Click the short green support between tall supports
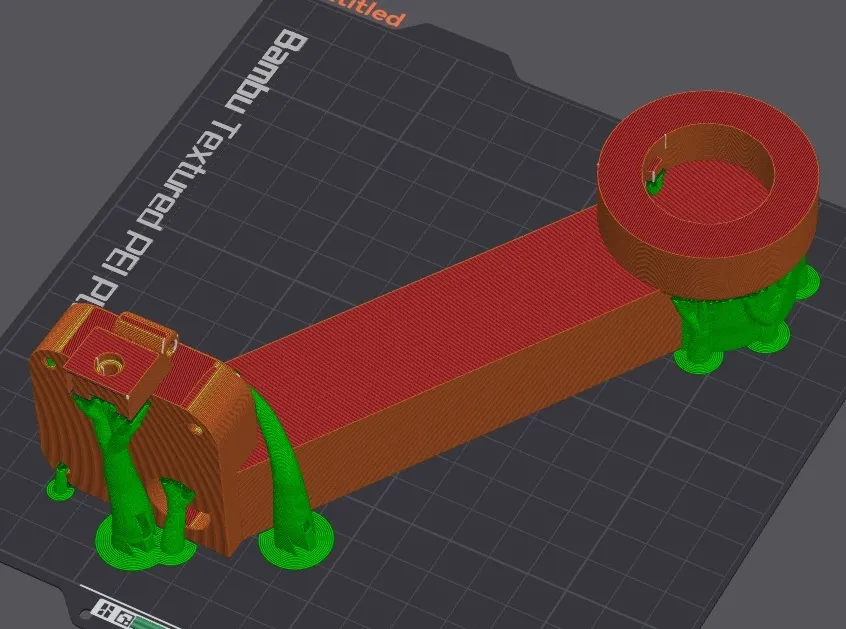The height and width of the screenshot is (629, 846). point(175,512)
